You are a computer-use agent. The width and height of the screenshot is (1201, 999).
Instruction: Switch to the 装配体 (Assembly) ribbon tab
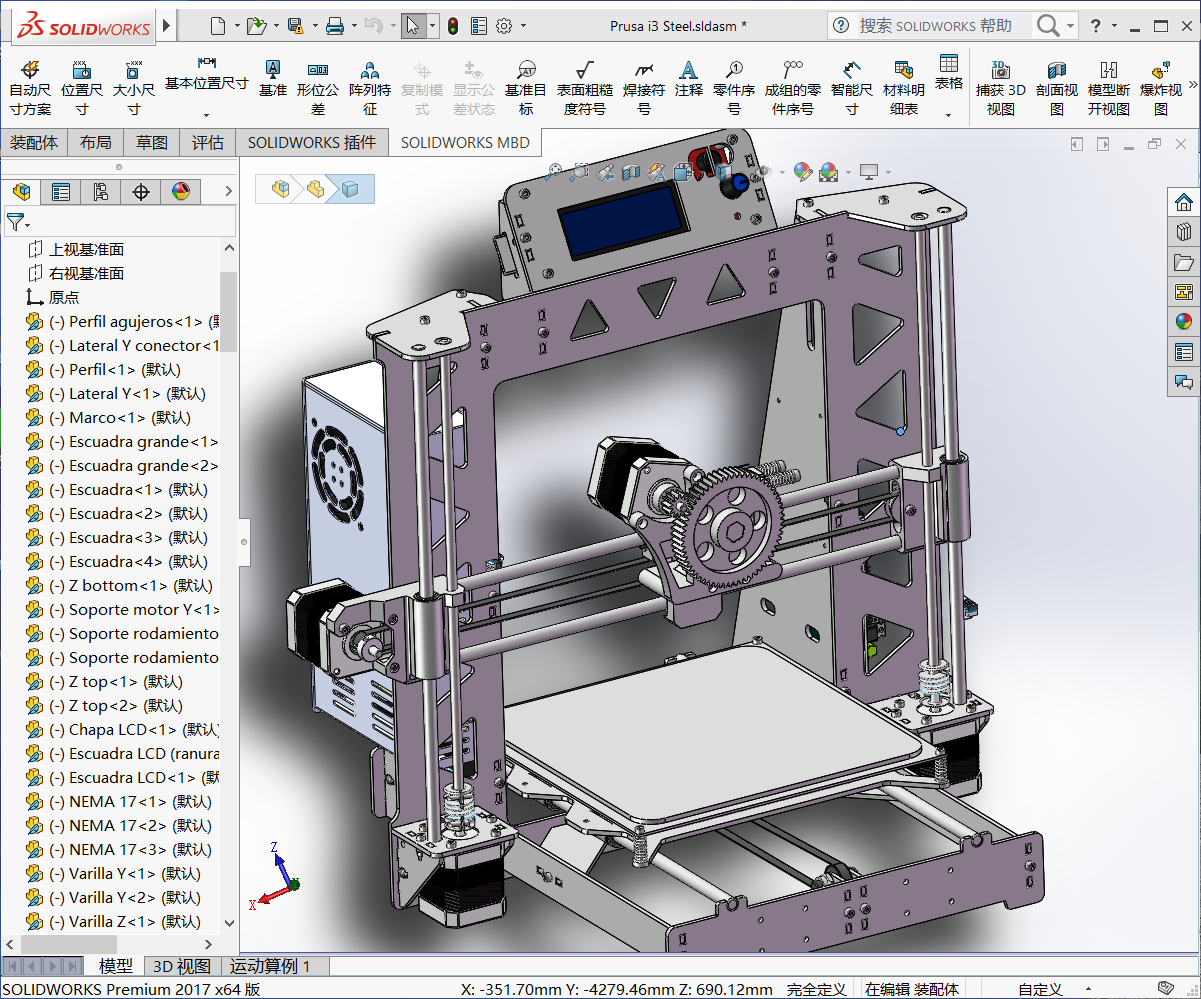tap(34, 142)
